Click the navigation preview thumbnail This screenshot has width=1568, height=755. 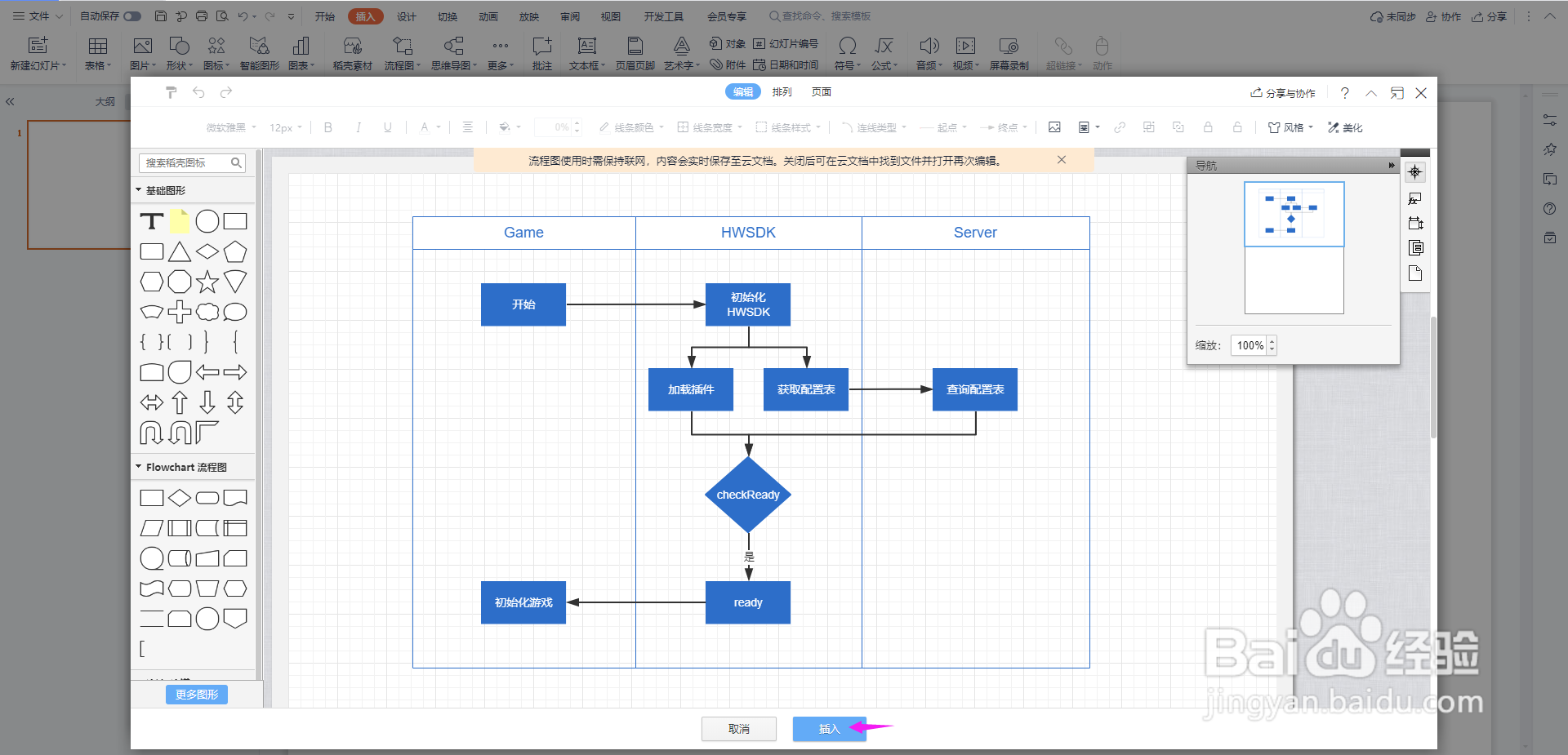(x=1294, y=247)
